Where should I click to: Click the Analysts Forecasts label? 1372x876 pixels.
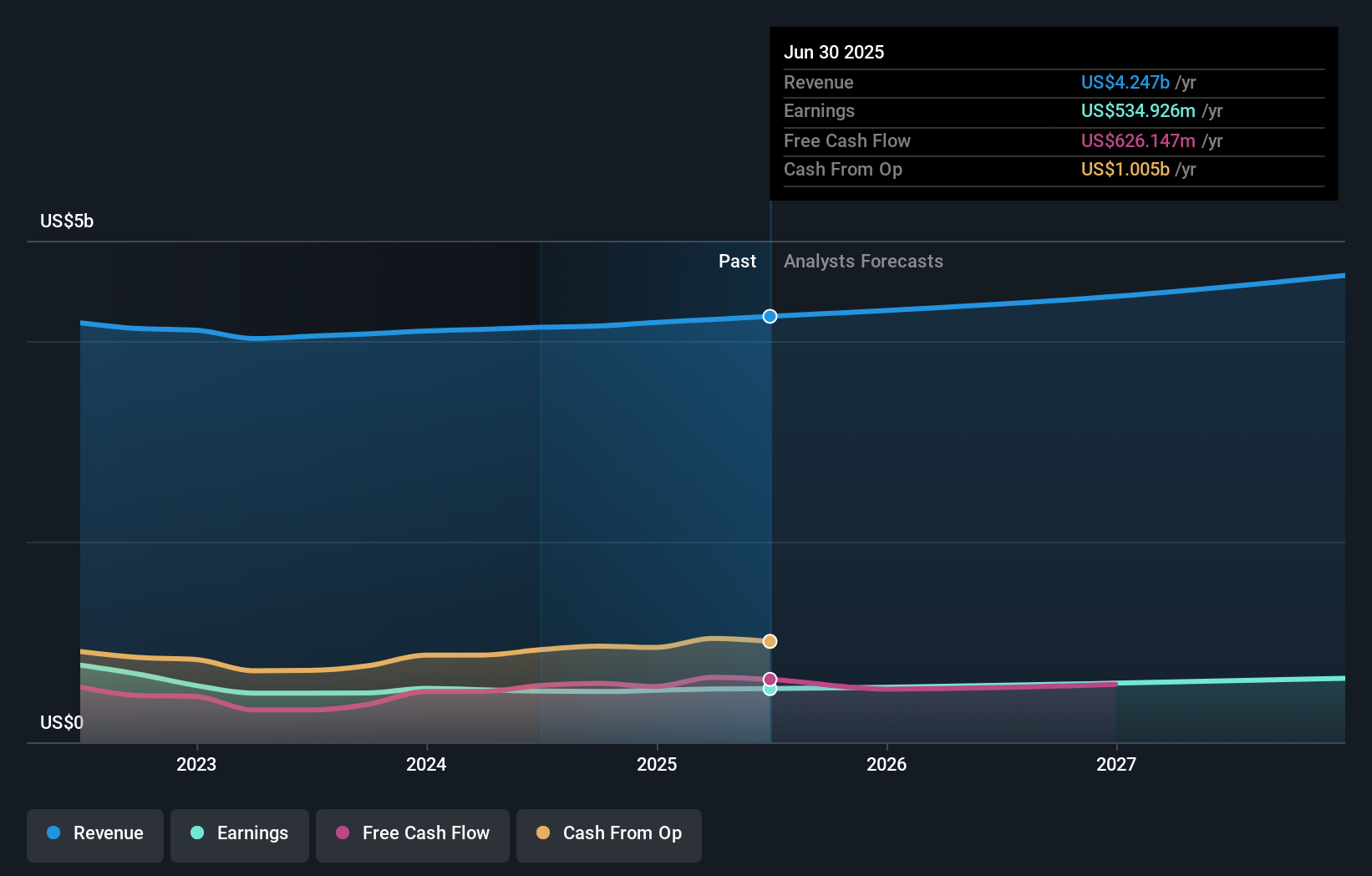[x=863, y=261]
